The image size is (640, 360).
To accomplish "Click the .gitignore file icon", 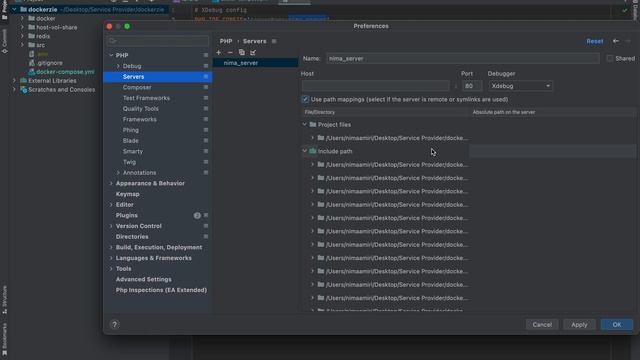I will [x=31, y=63].
